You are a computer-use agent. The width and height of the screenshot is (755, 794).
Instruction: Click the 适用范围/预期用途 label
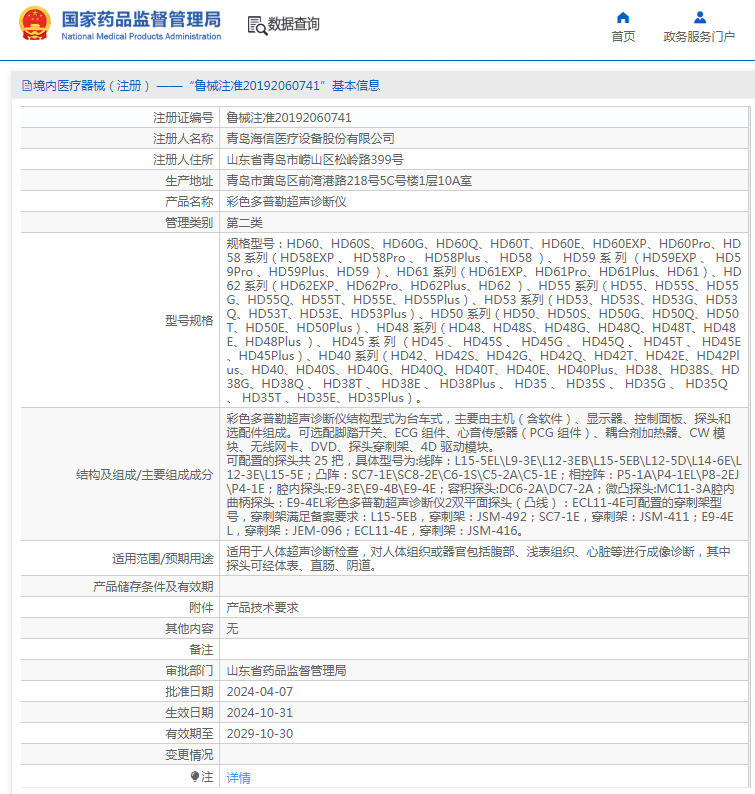[x=163, y=559]
